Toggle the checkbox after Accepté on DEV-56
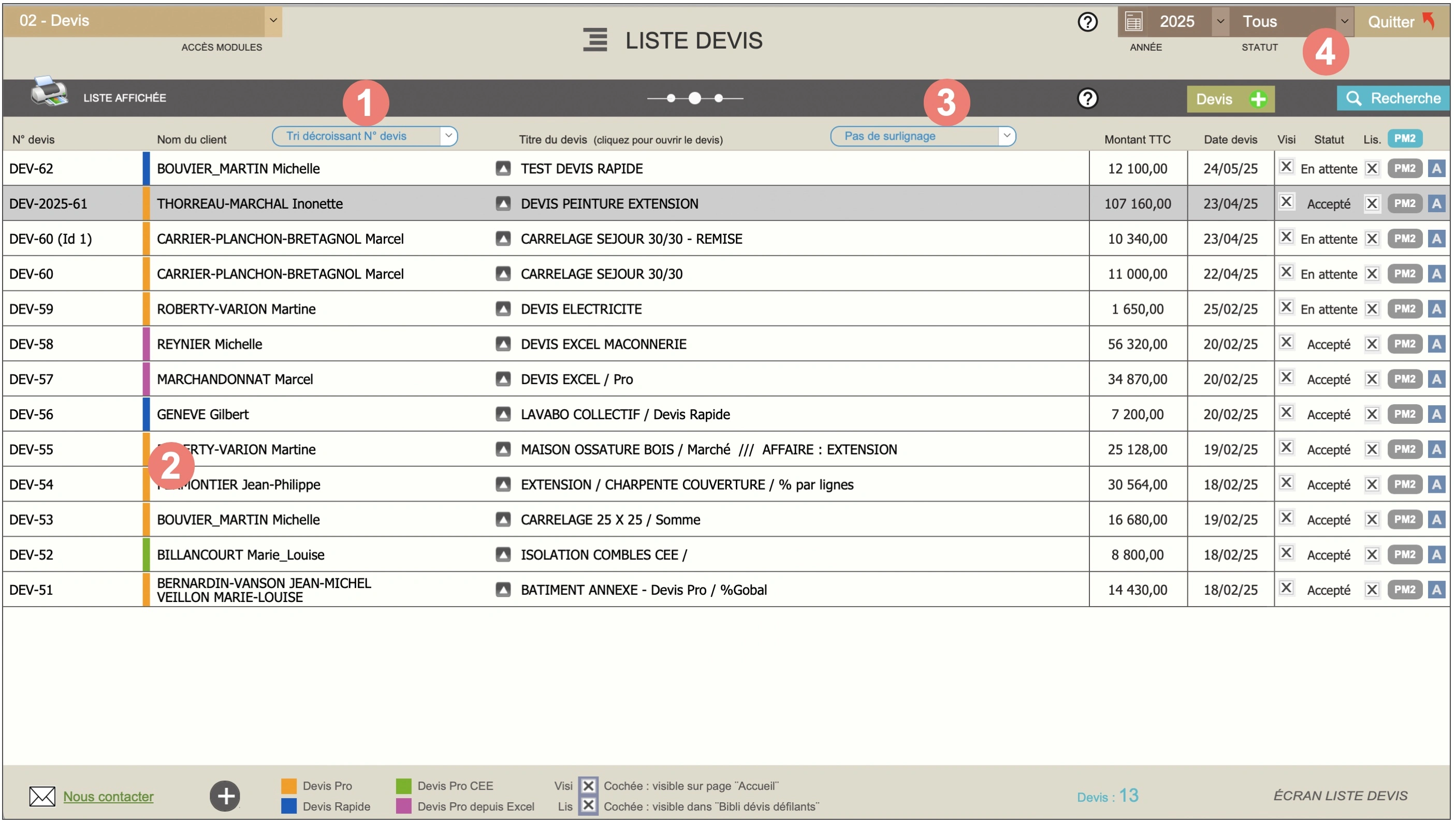1456x824 pixels. click(x=1372, y=414)
